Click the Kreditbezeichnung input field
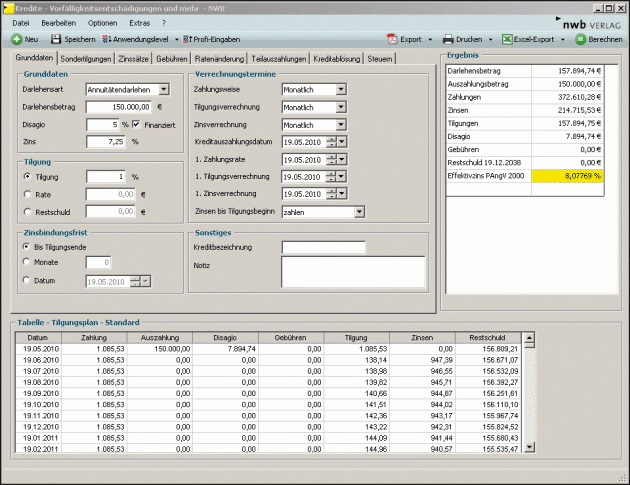Viewport: 630px width, 485px height. [x=323, y=247]
